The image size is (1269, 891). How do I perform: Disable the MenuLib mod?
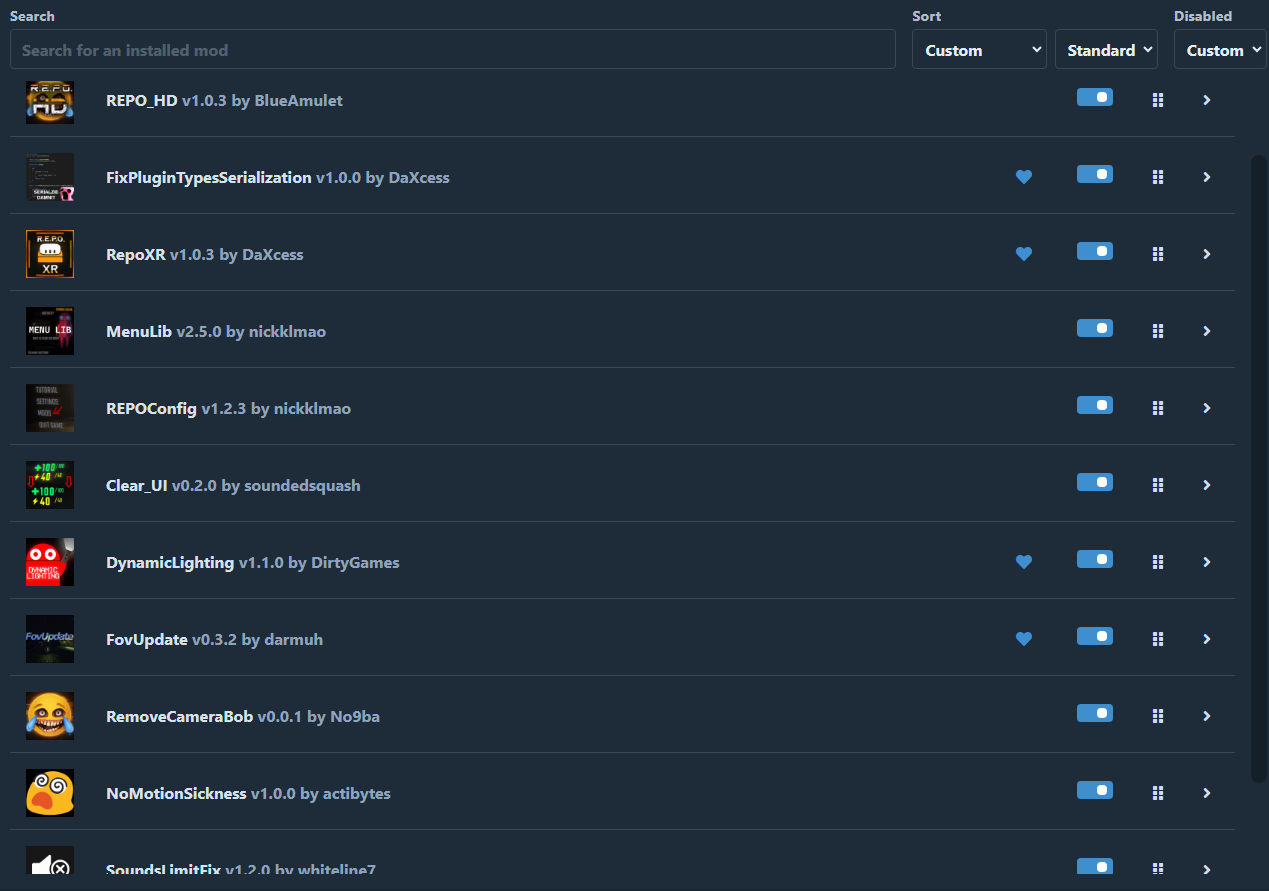pos(1095,328)
